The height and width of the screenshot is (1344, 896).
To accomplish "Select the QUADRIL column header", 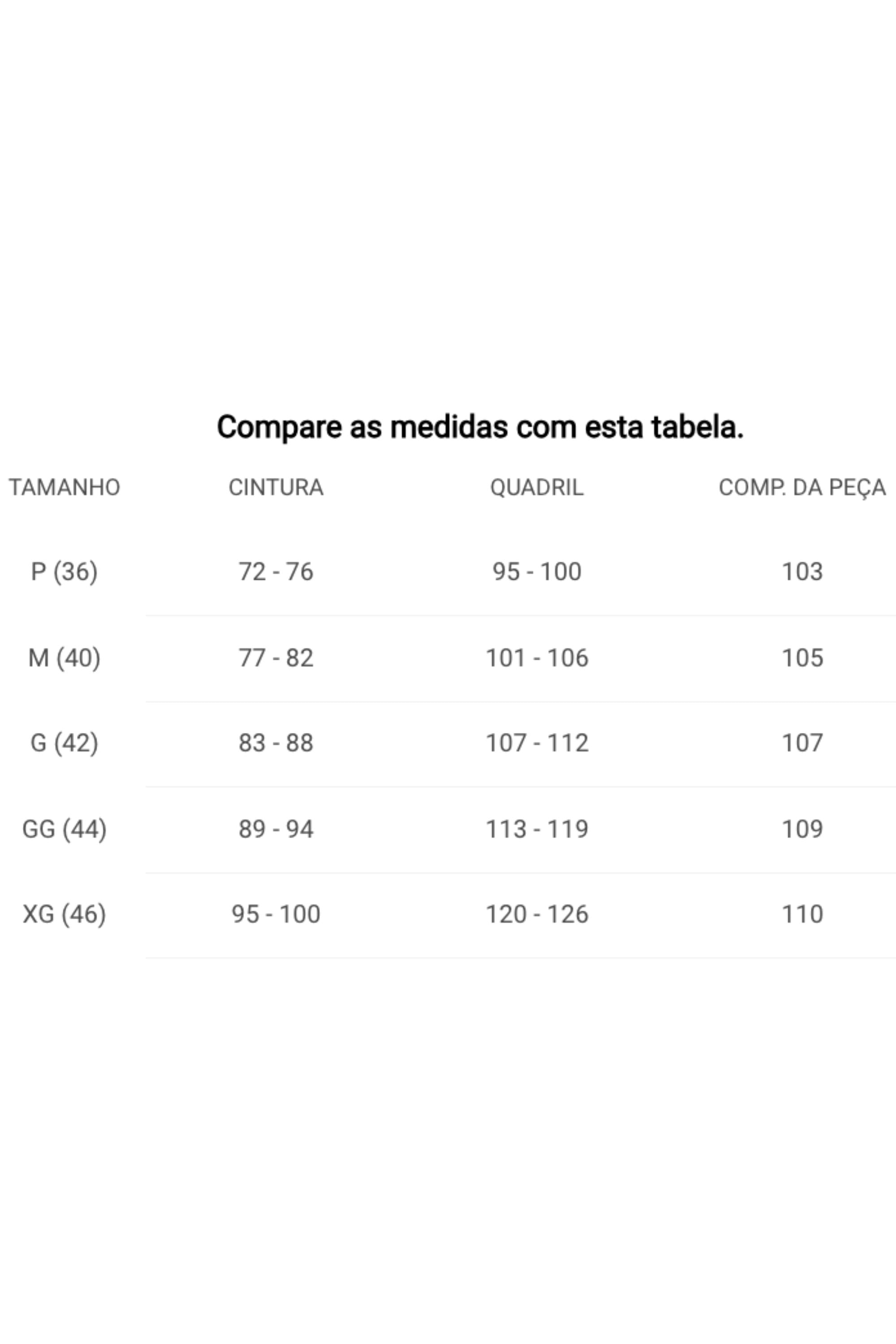I will [x=537, y=487].
